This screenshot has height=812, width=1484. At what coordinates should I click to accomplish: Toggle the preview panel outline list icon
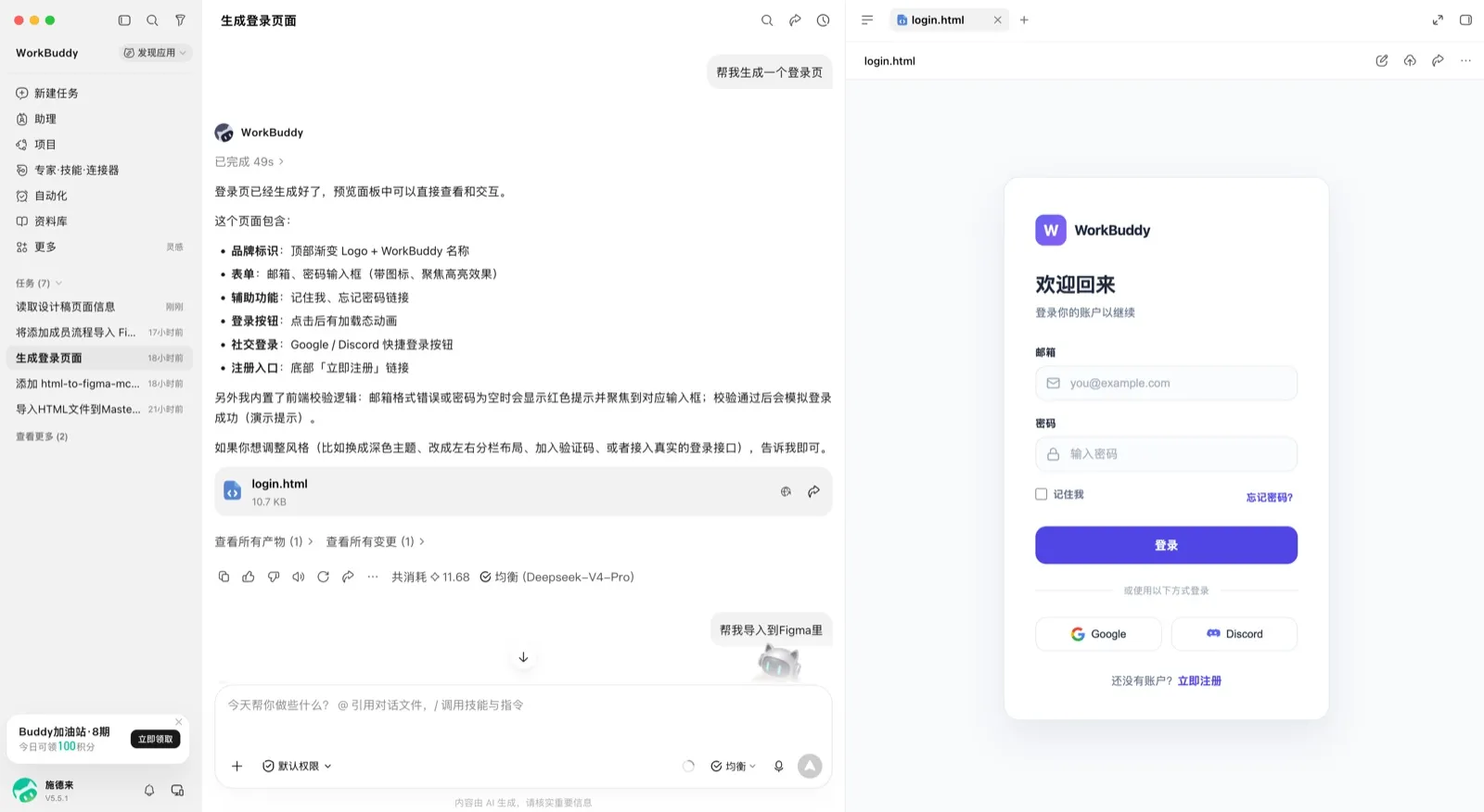coord(867,20)
